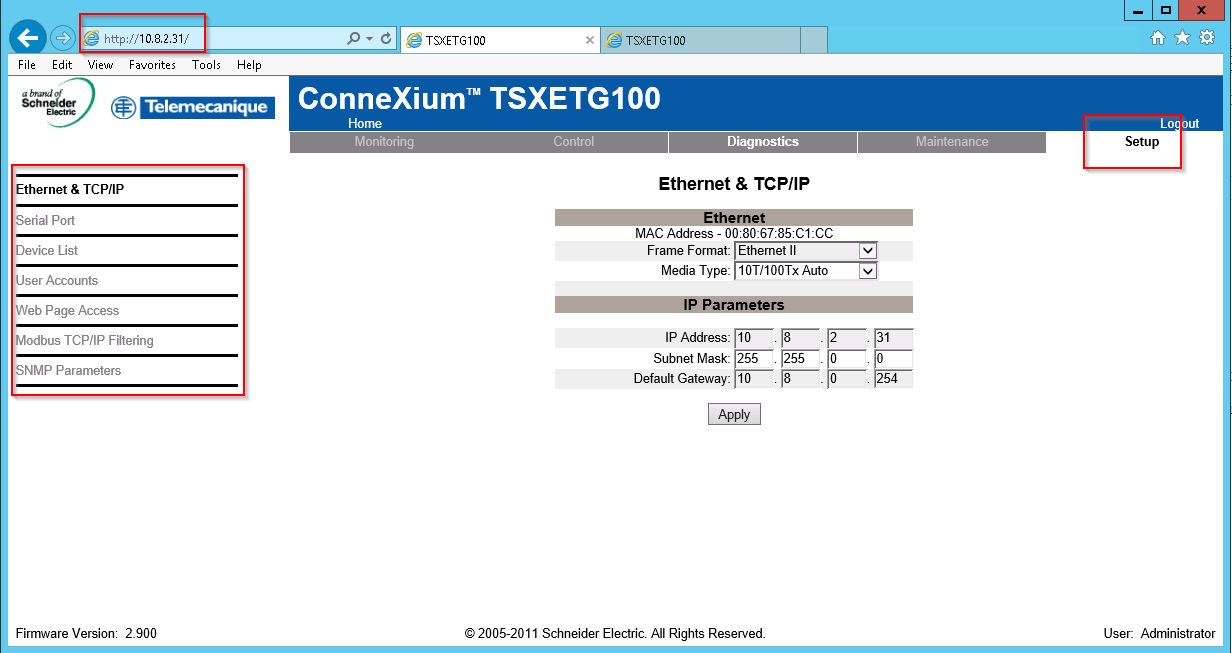The width and height of the screenshot is (1232, 653).
Task: Click the Logout link
Action: 1179,124
